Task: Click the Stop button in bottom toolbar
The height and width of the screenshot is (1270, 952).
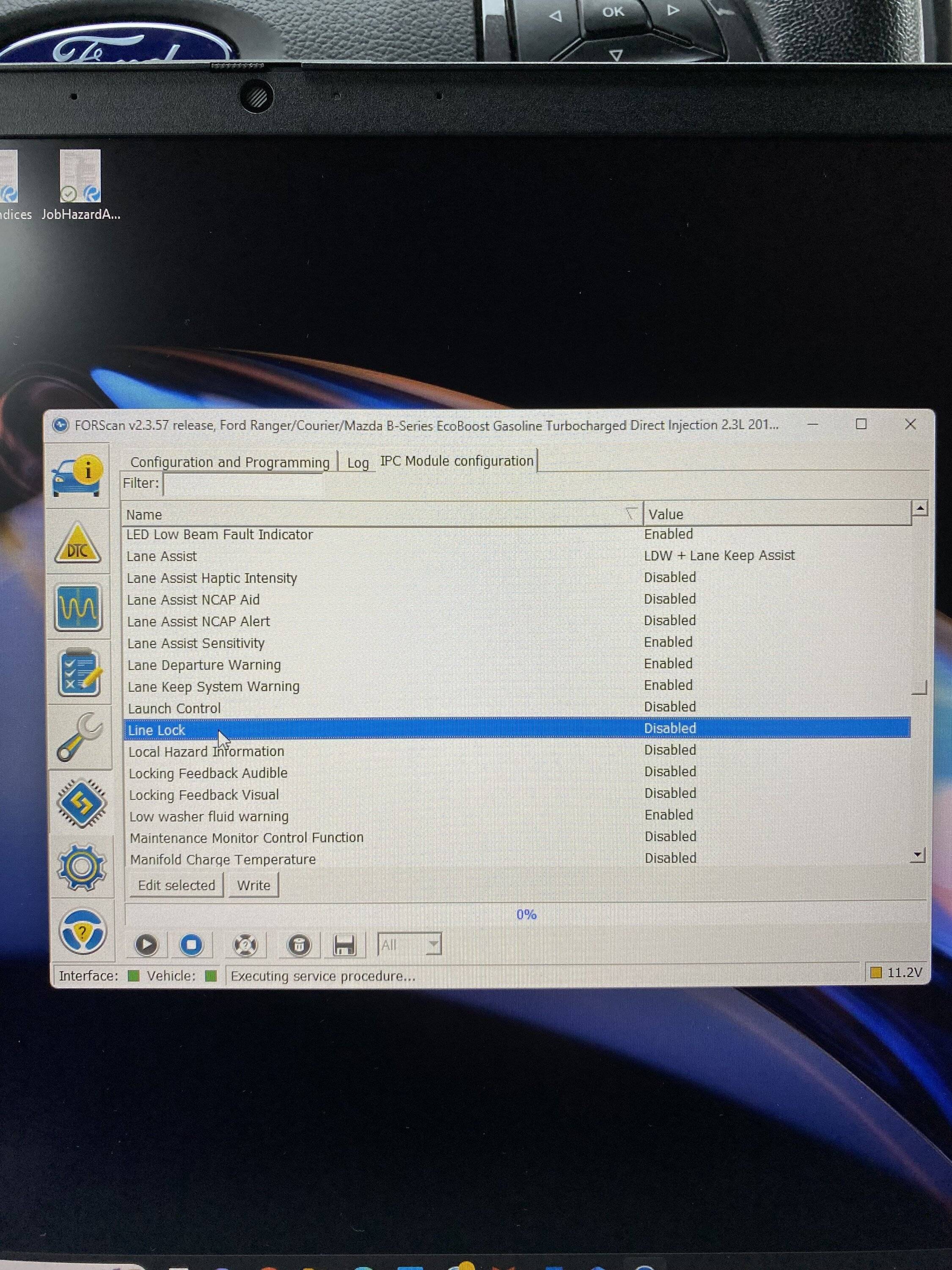Action: click(x=192, y=944)
